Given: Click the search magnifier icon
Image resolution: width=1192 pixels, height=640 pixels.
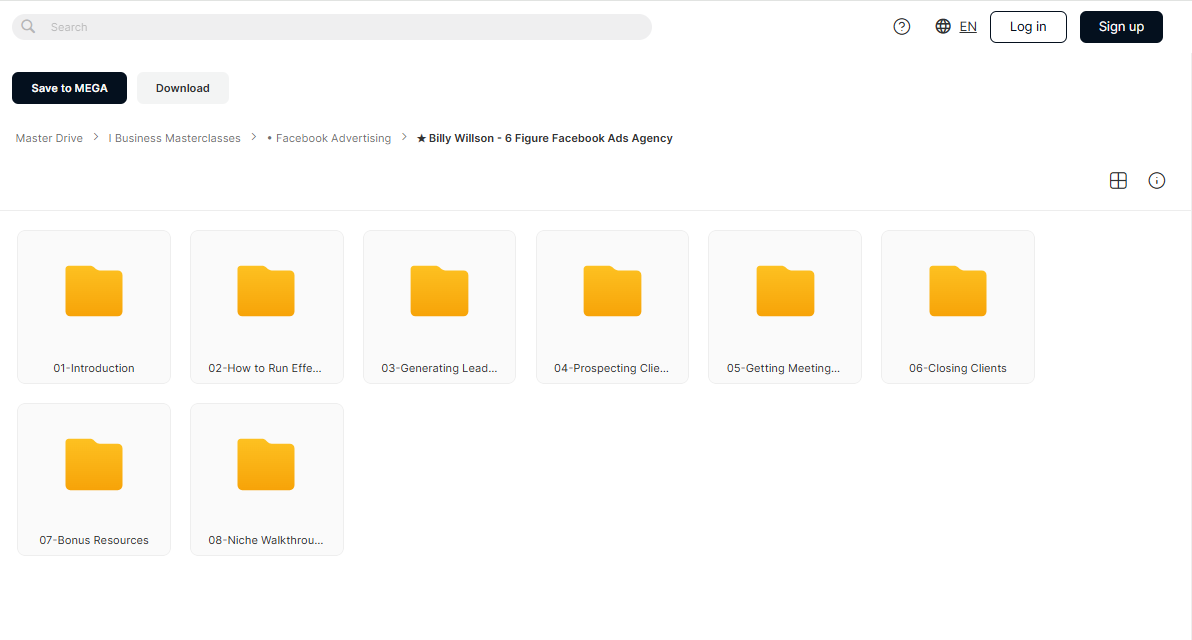Looking at the screenshot, I should point(28,27).
